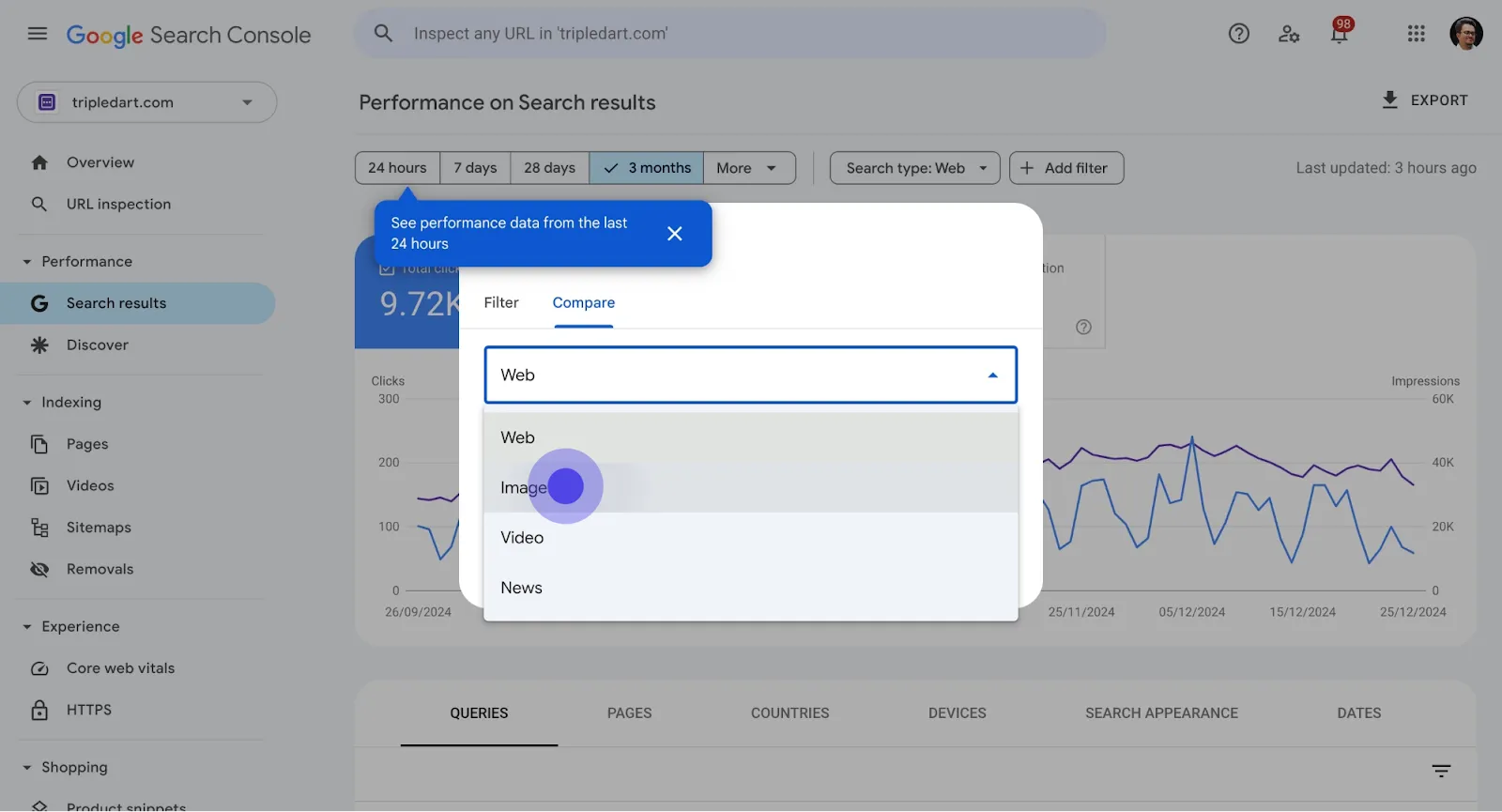
Task: Open the Google apps grid
Action: coord(1417,34)
